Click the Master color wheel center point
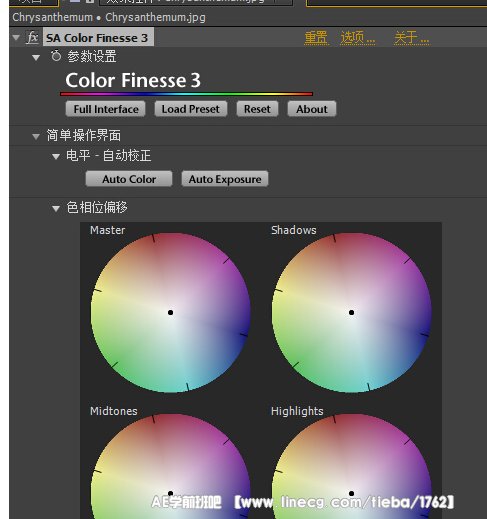 coord(170,312)
